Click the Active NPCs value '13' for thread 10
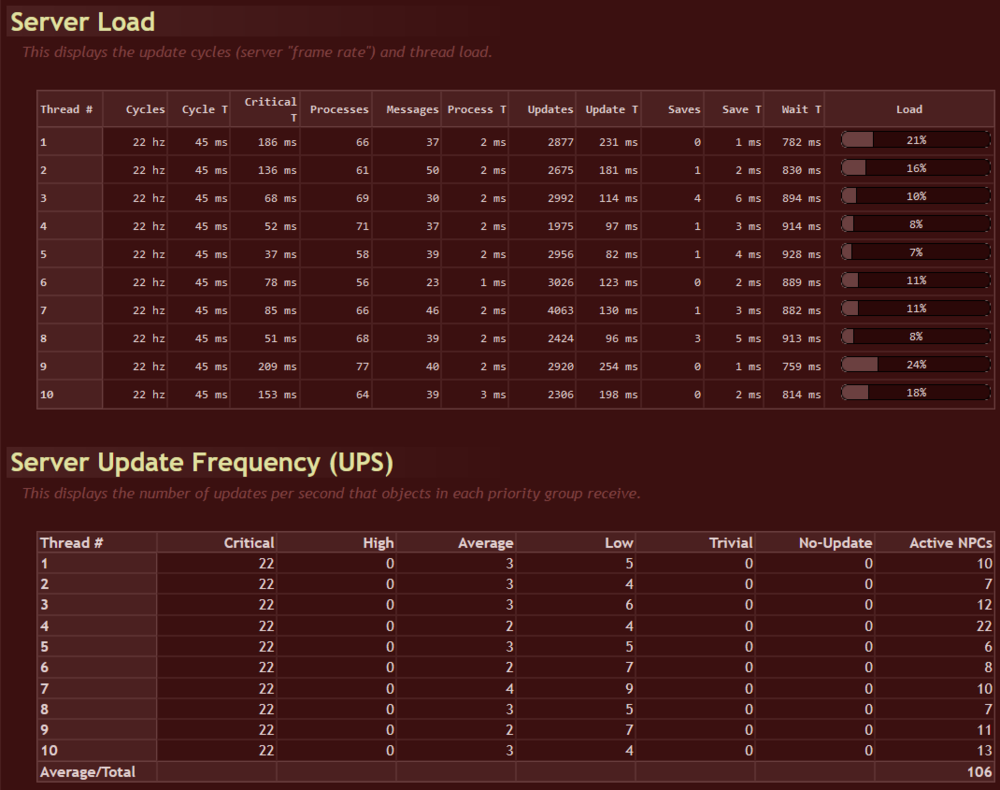Screen dimensions: 1000x790 coord(984,750)
